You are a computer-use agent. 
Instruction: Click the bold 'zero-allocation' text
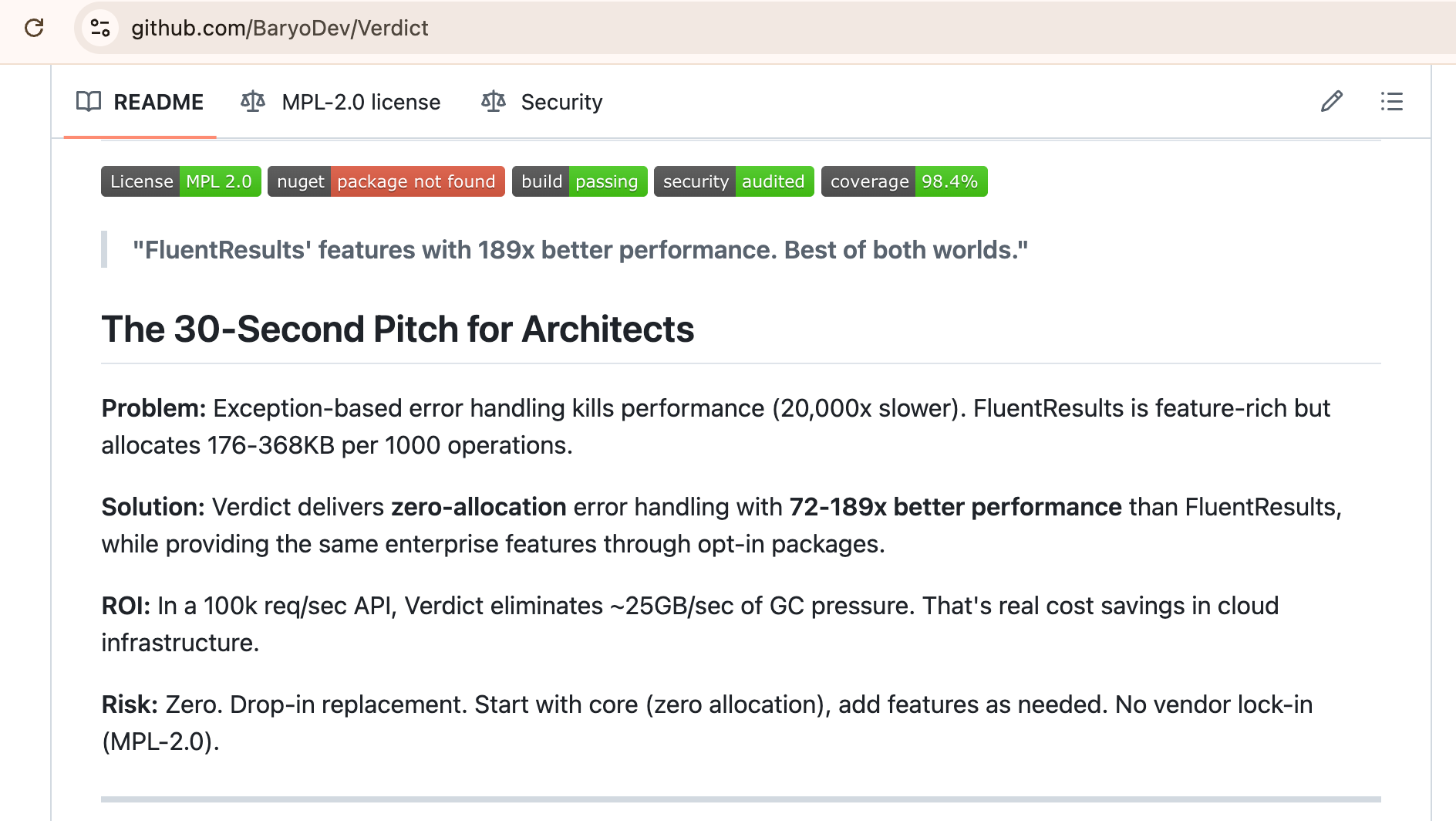(479, 507)
